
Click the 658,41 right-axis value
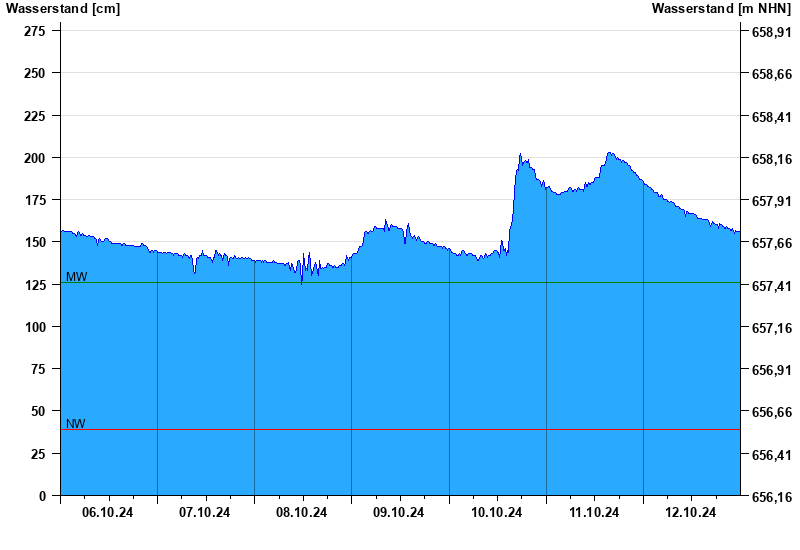pos(772,117)
